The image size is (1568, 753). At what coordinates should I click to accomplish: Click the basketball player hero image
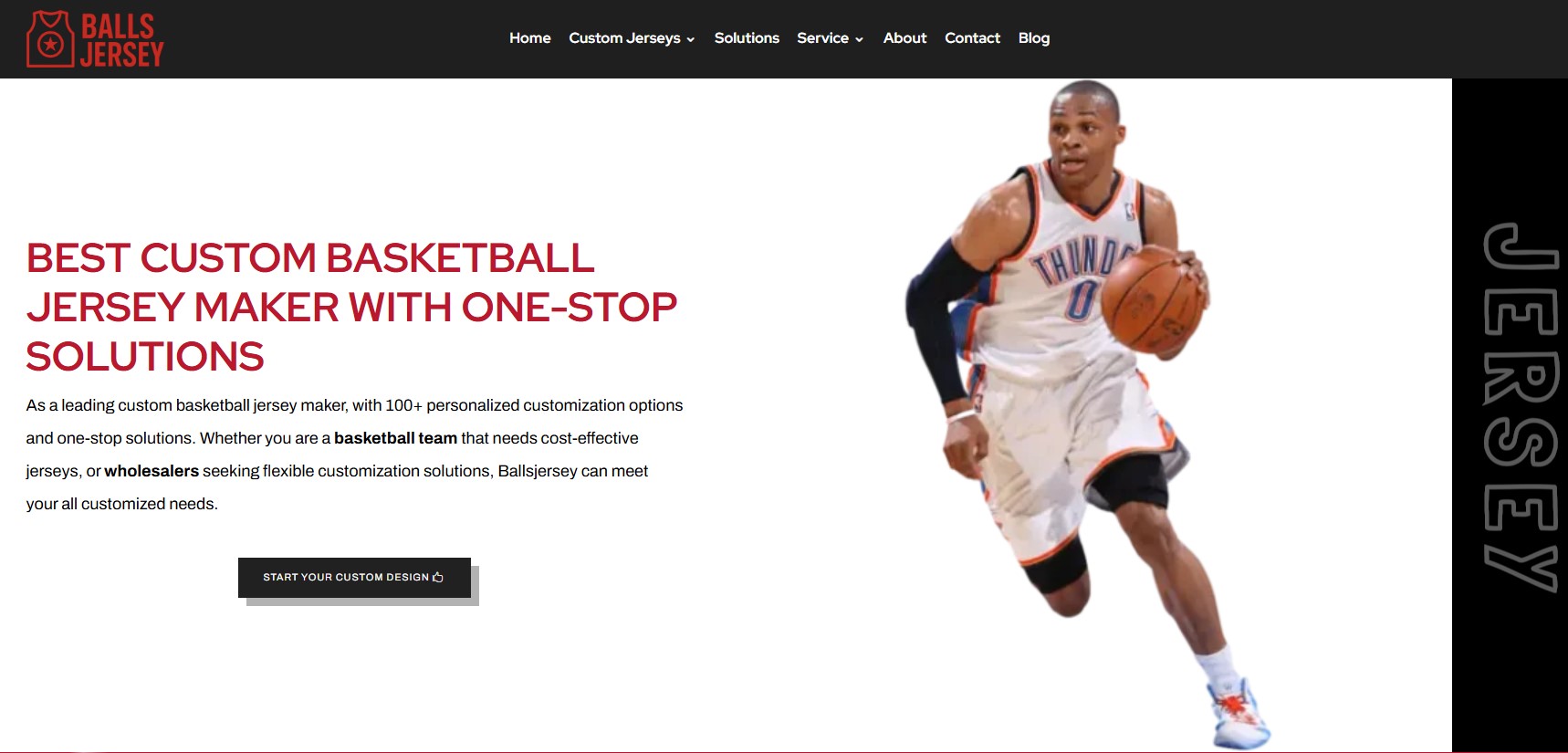1087,415
